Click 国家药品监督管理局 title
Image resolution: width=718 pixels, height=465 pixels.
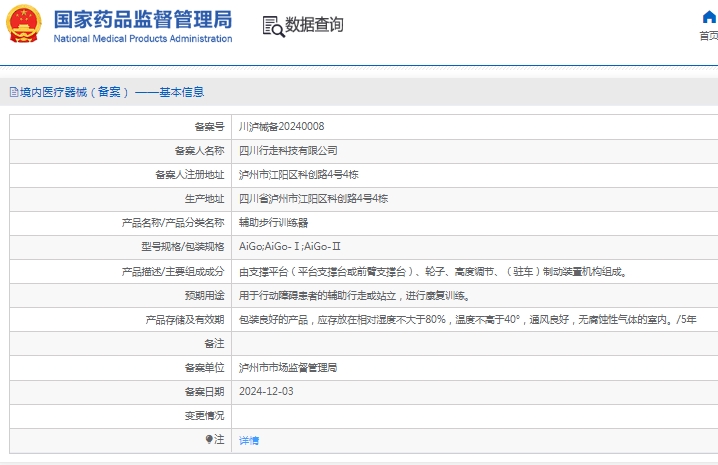coord(143,20)
